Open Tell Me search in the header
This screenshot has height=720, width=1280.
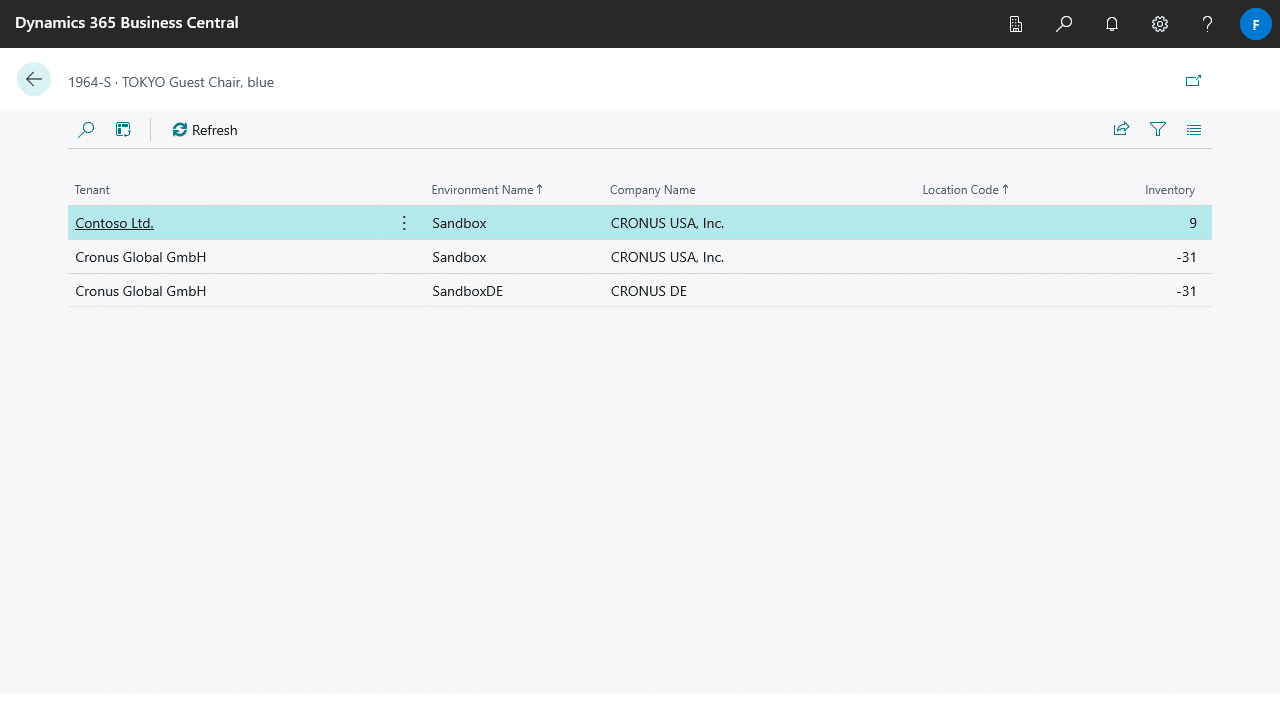[x=1064, y=24]
